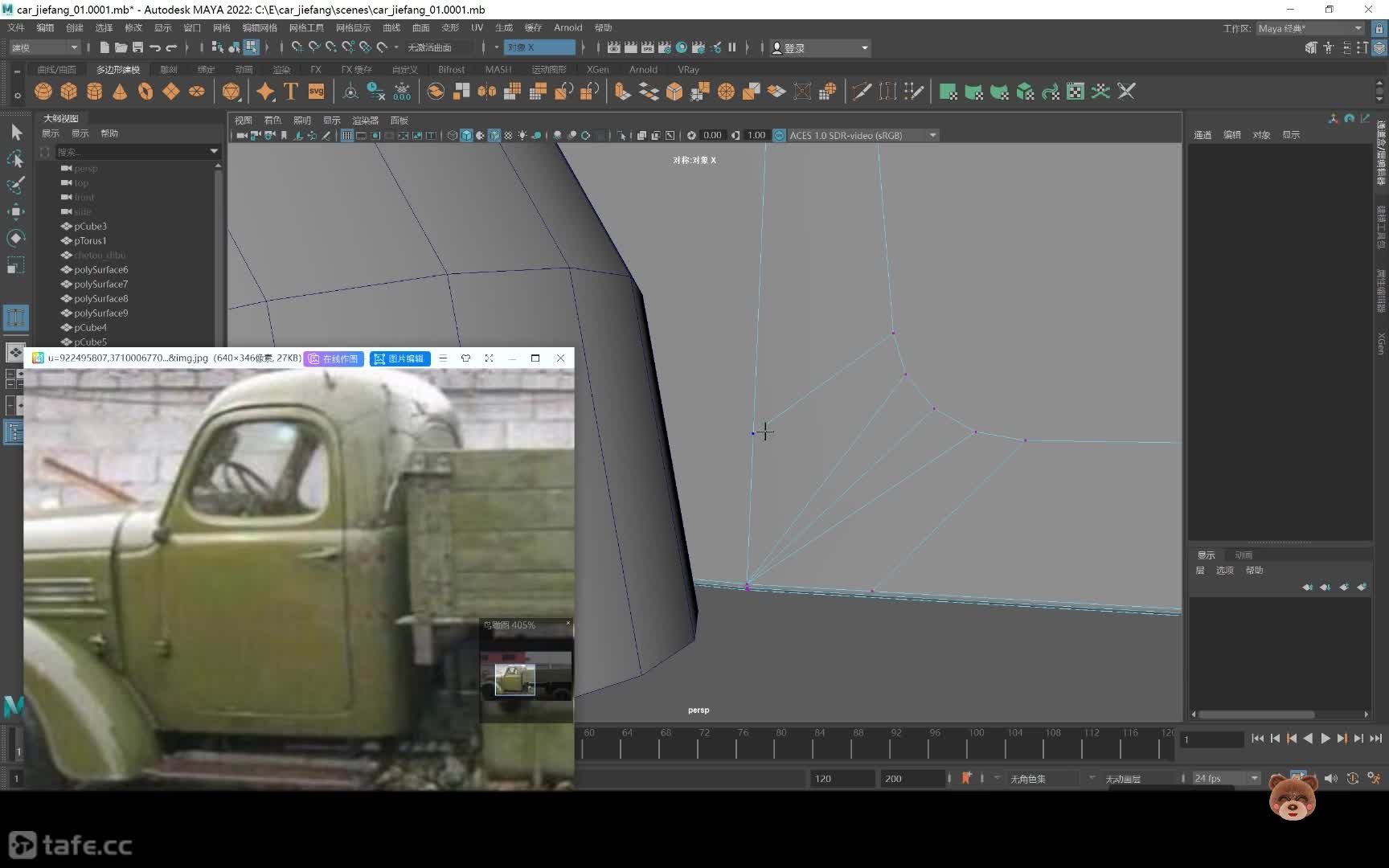
Task: Select the Select tool arrow in toolbox
Action: (x=16, y=133)
